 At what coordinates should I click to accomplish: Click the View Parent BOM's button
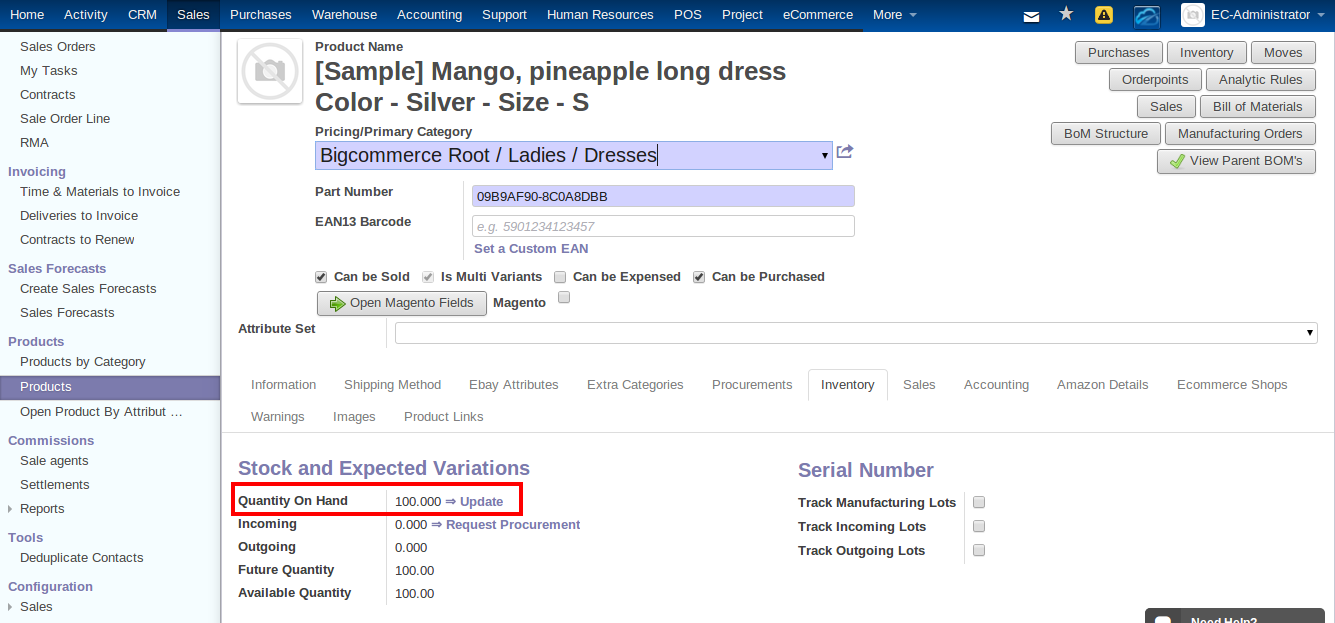(x=1236, y=160)
